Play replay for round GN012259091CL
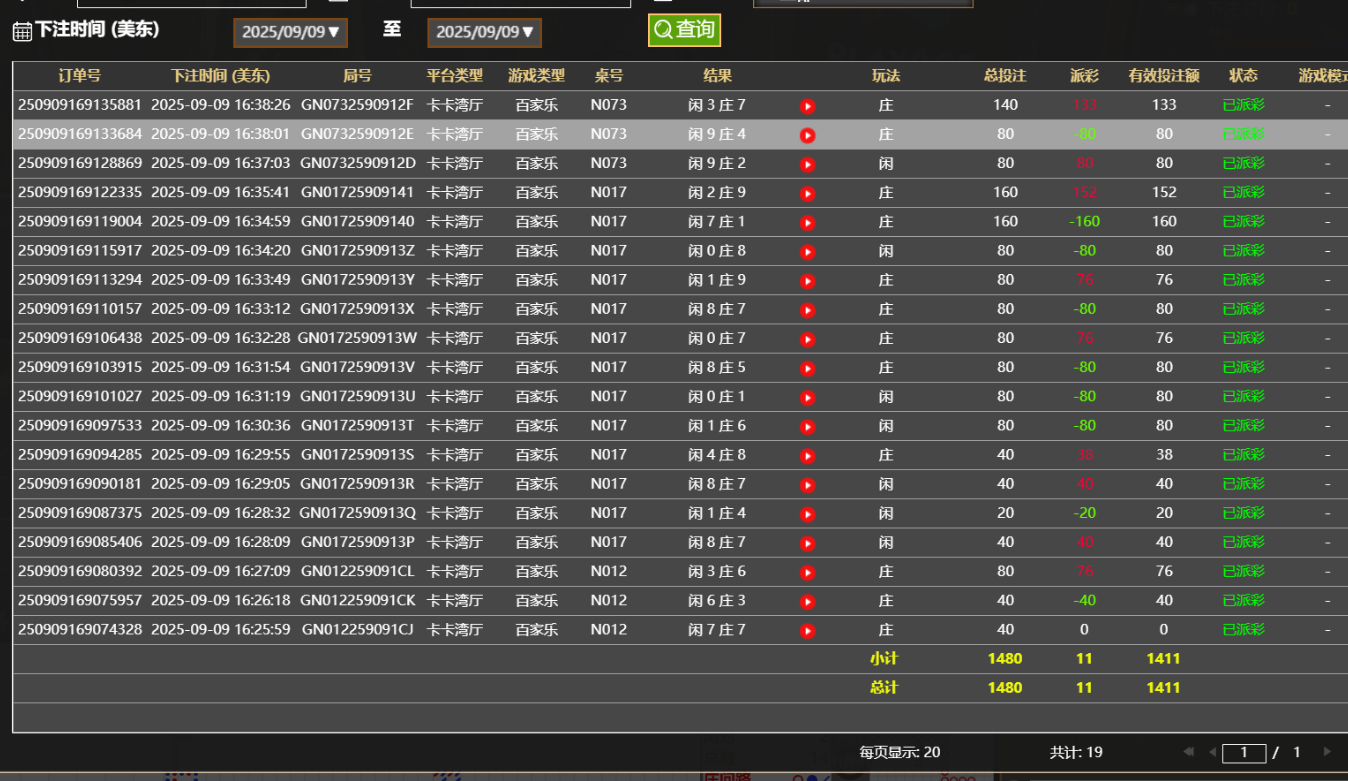Screen dimensions: 1348x781 tap(808, 573)
